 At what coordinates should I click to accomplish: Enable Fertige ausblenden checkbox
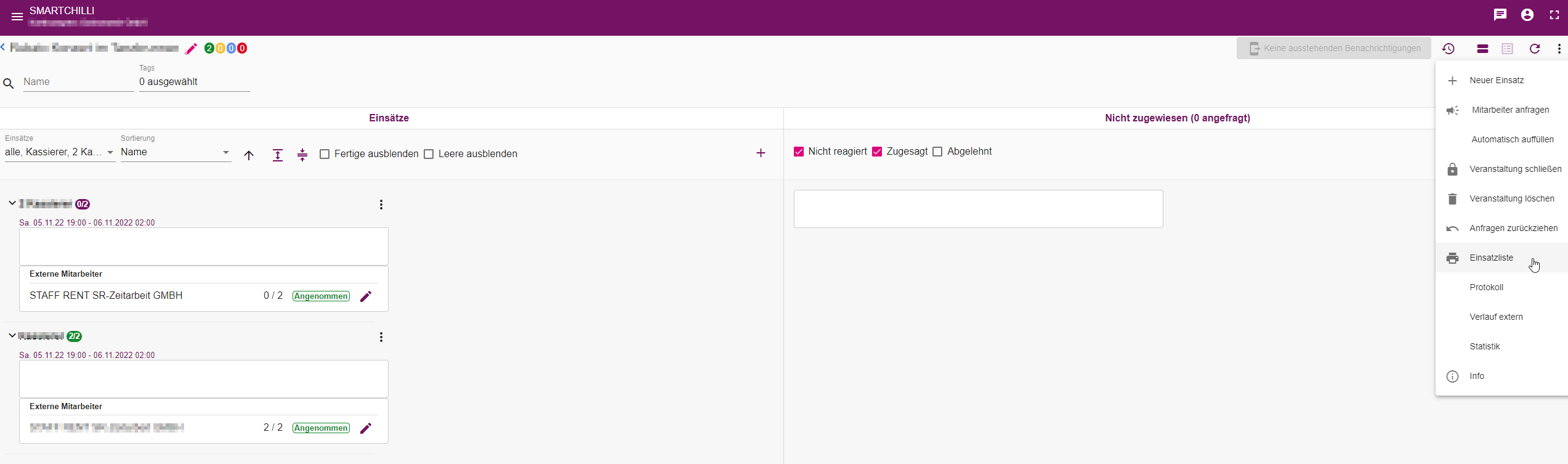325,154
